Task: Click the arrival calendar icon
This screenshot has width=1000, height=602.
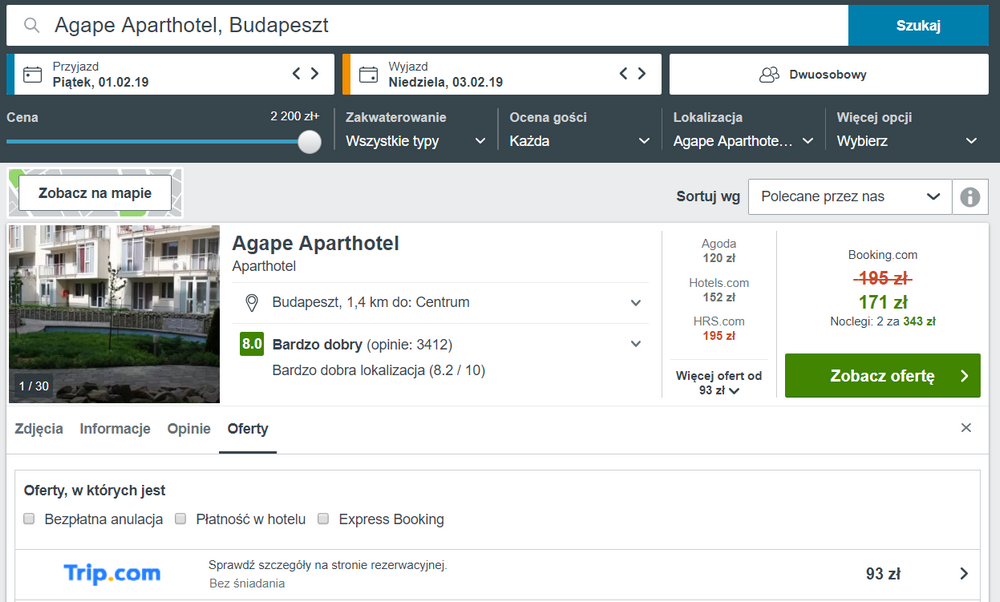Action: click(x=33, y=75)
